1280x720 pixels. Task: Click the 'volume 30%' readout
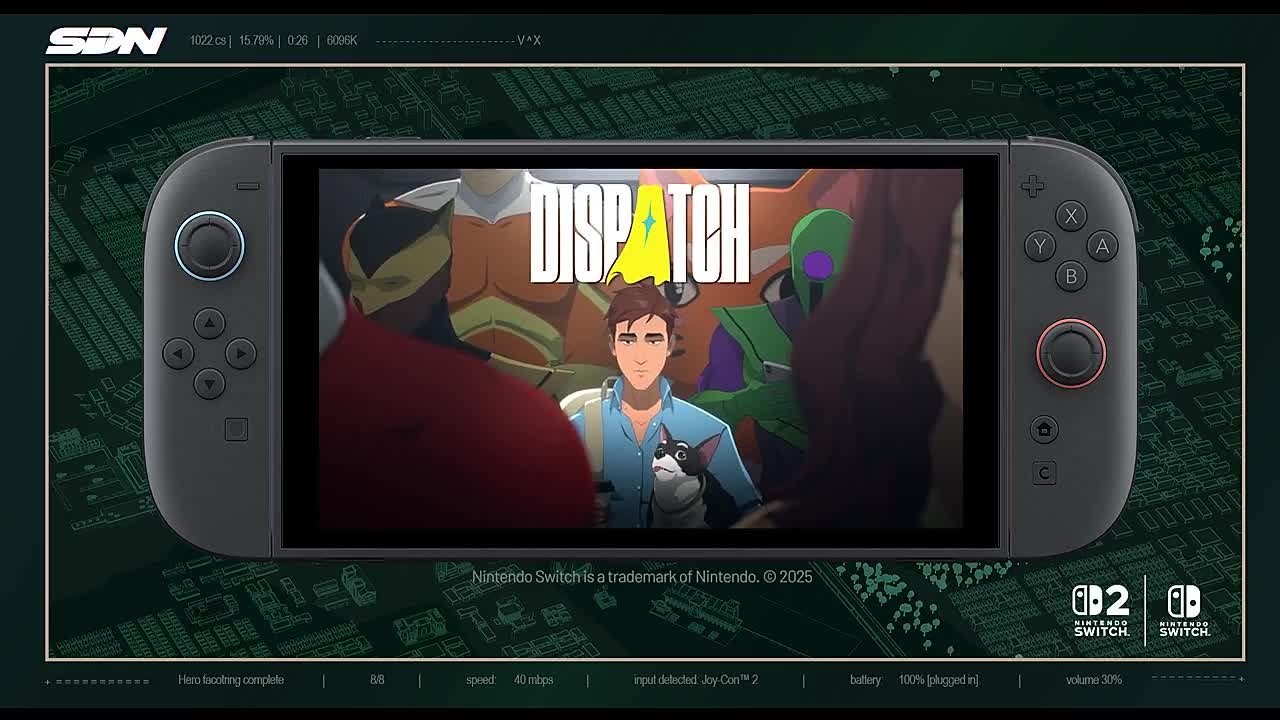tap(1094, 680)
